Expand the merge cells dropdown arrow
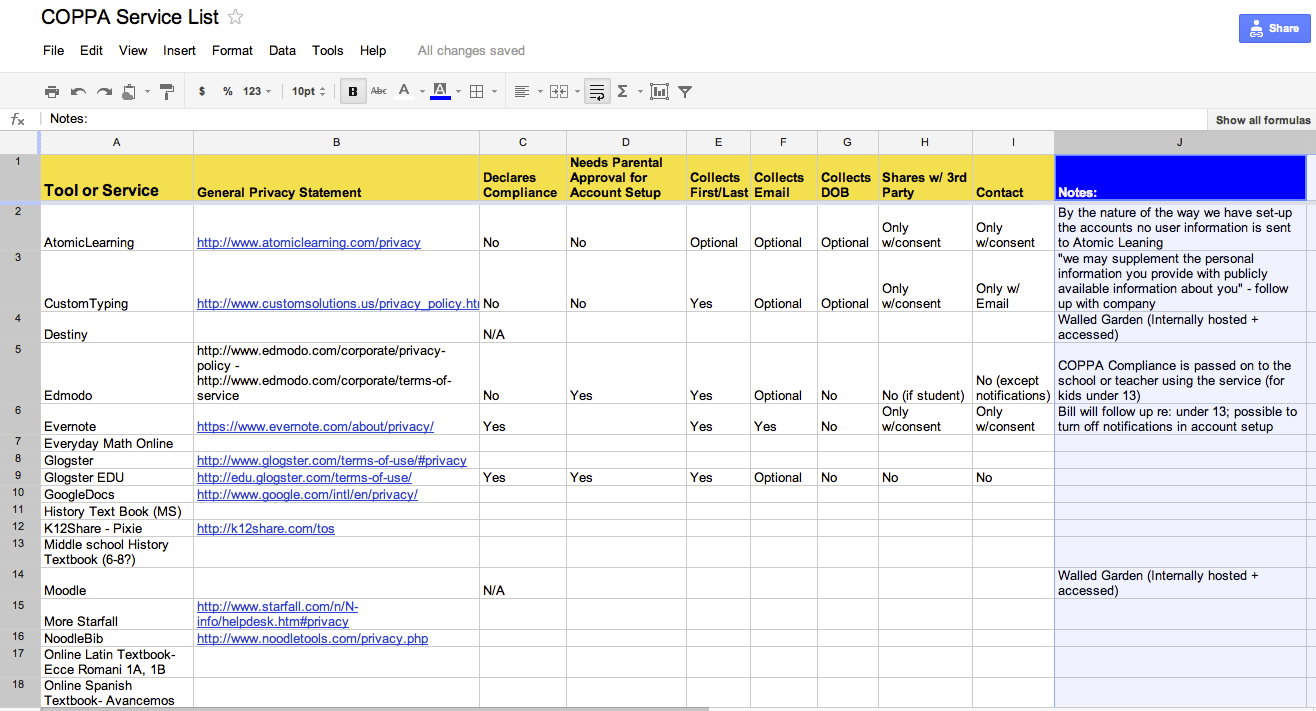 click(577, 92)
